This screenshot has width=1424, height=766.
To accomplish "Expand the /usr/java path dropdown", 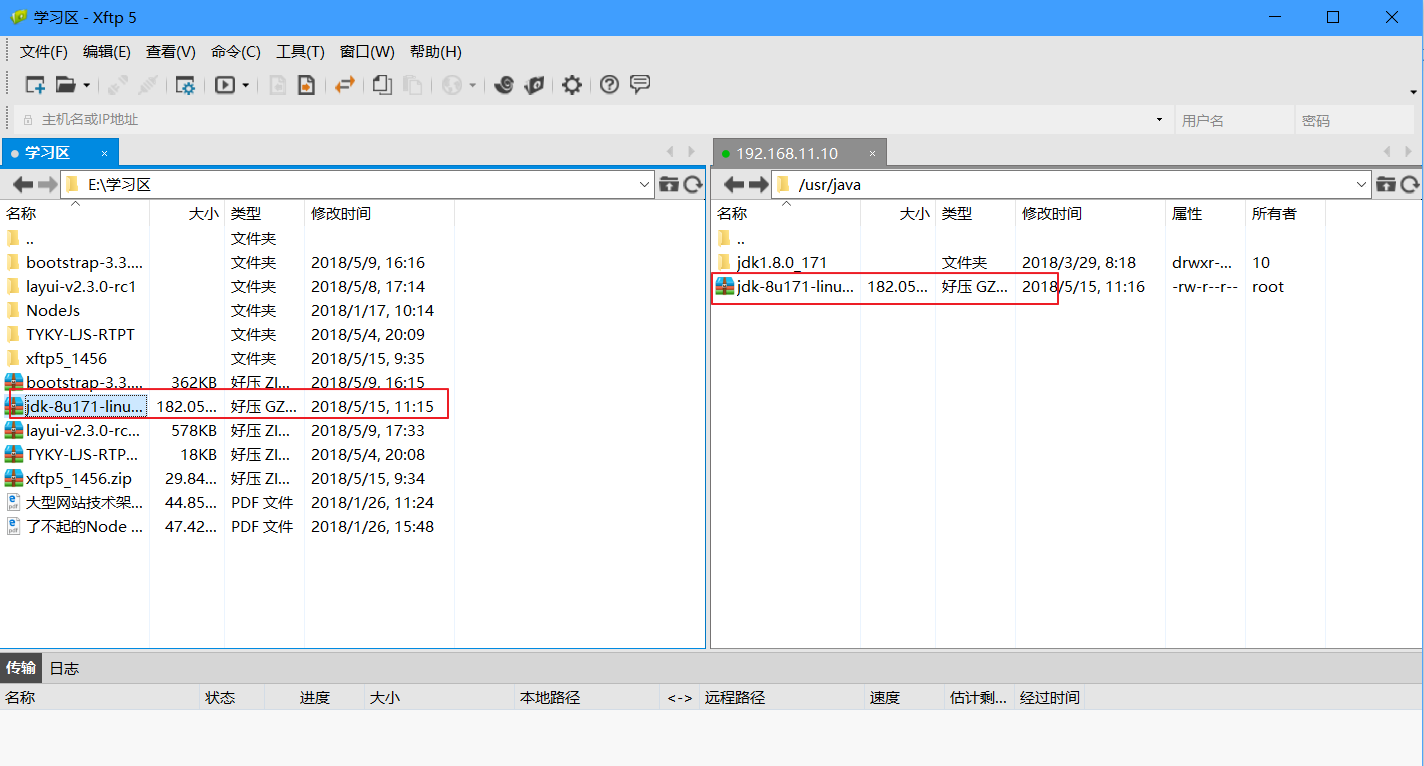I will (1362, 184).
